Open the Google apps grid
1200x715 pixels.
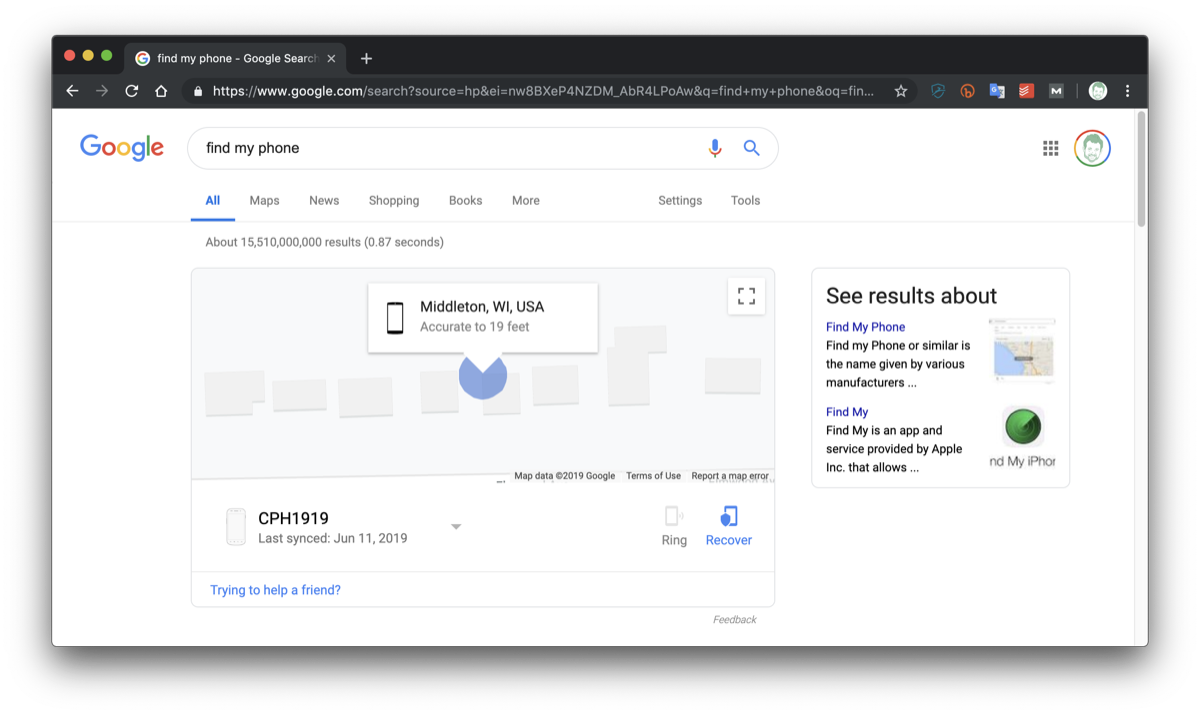1050,148
